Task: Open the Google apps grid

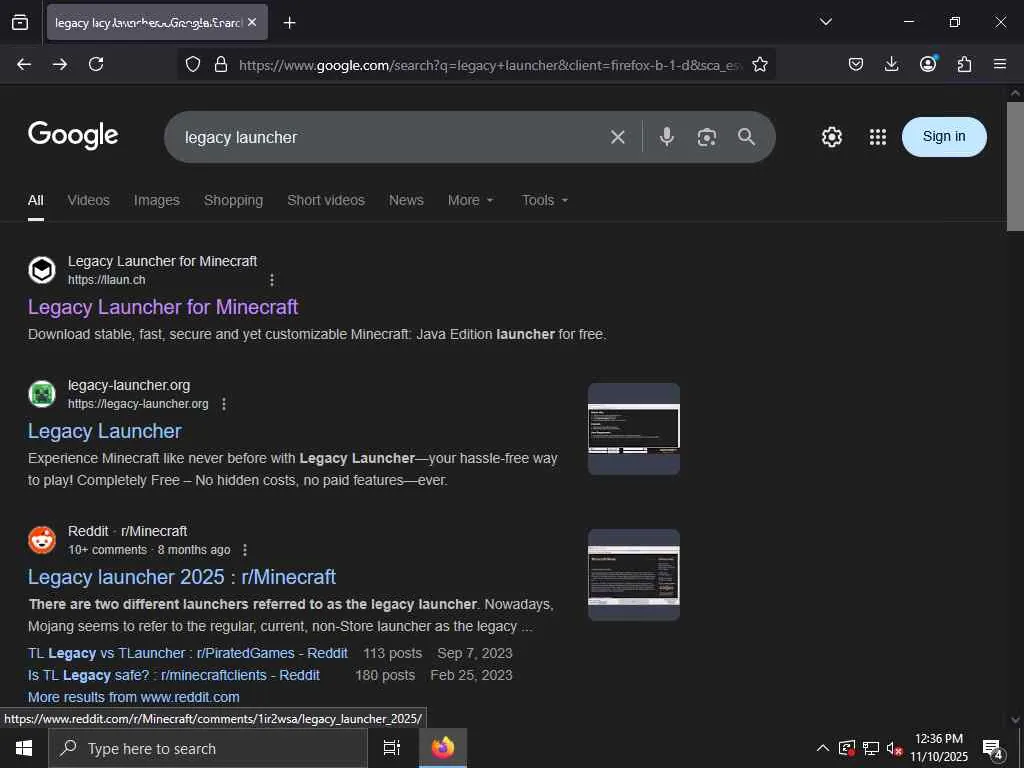Action: tap(878, 137)
